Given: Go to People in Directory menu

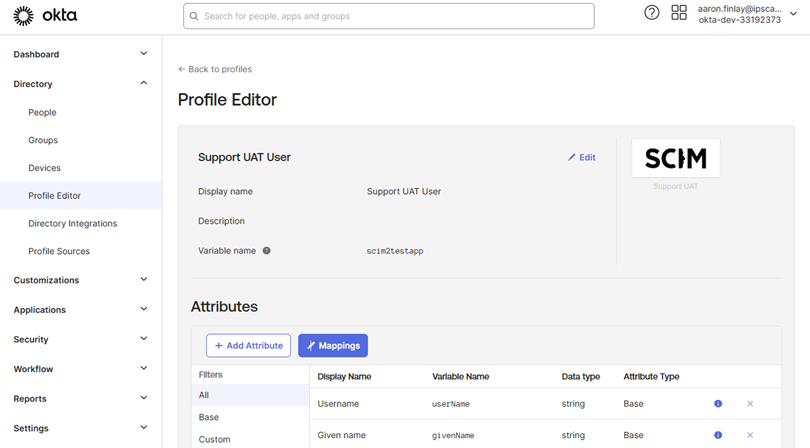Looking at the screenshot, I should tap(42, 113).
